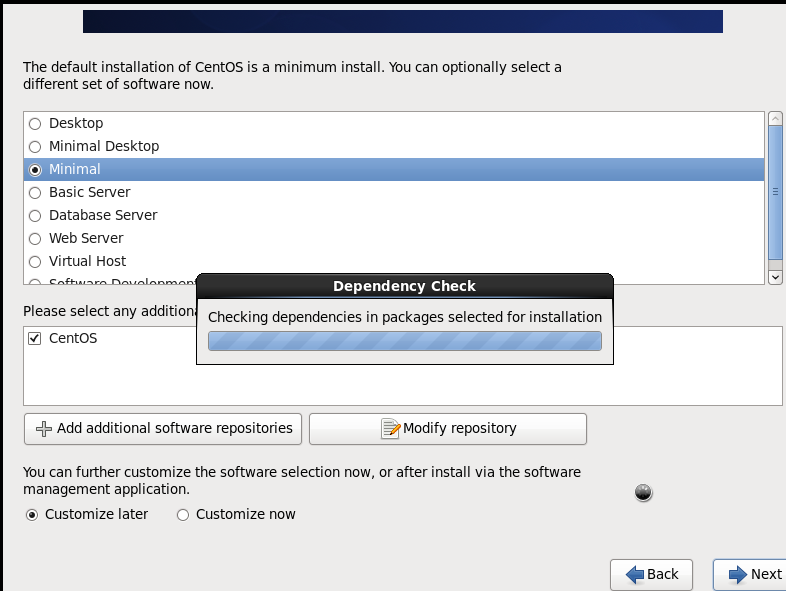
Task: Choose the Database Server option
Action: click(36, 216)
